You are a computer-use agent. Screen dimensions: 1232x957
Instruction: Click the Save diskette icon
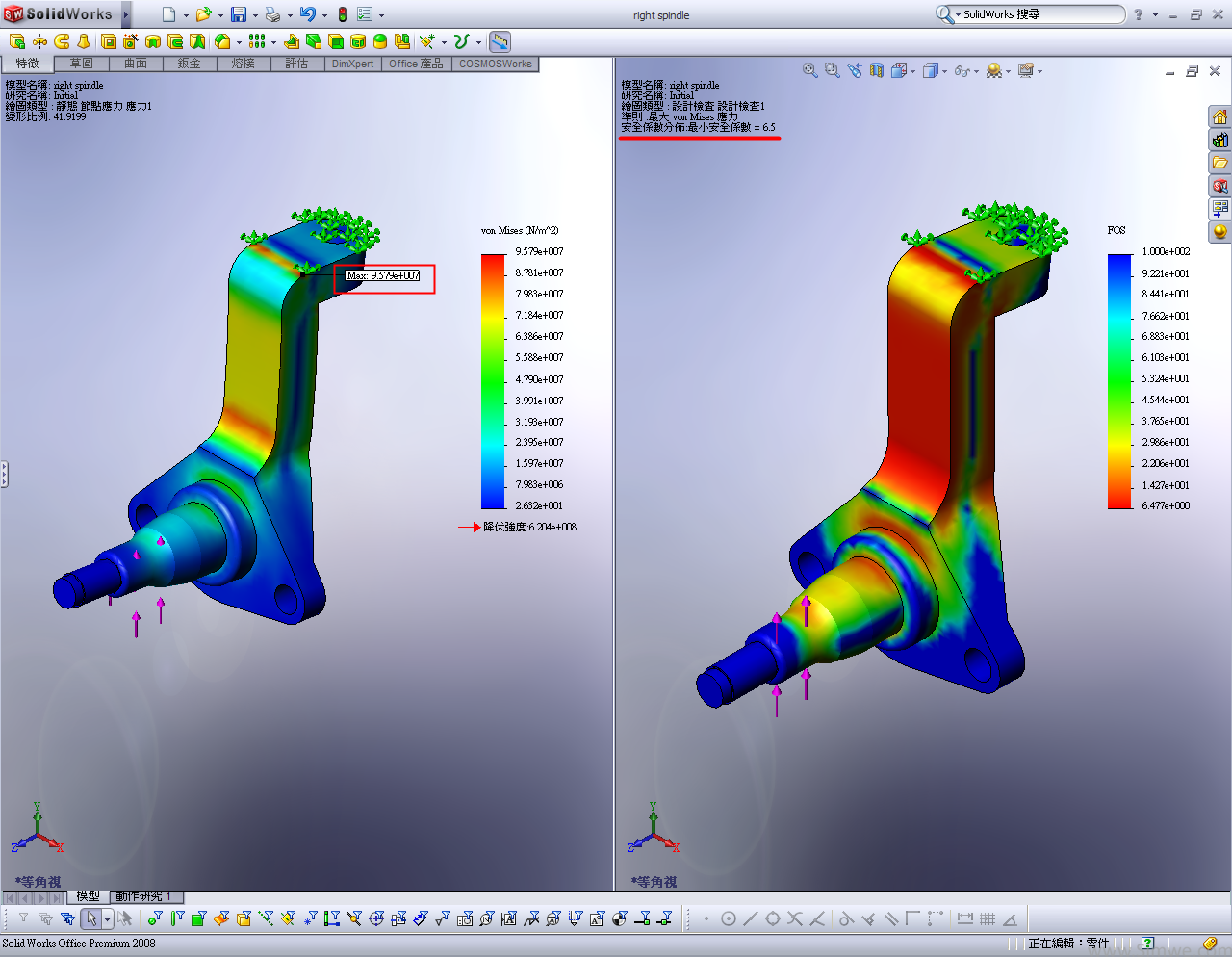238,14
